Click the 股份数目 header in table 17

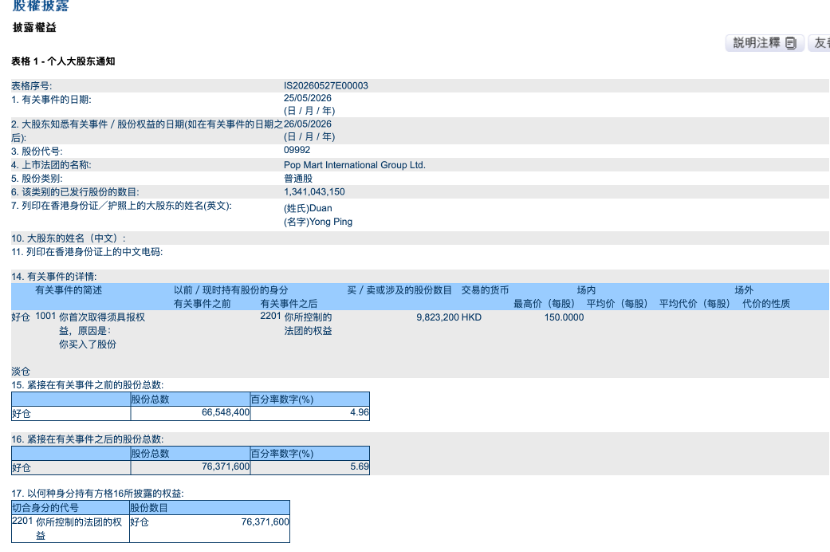[209, 508]
